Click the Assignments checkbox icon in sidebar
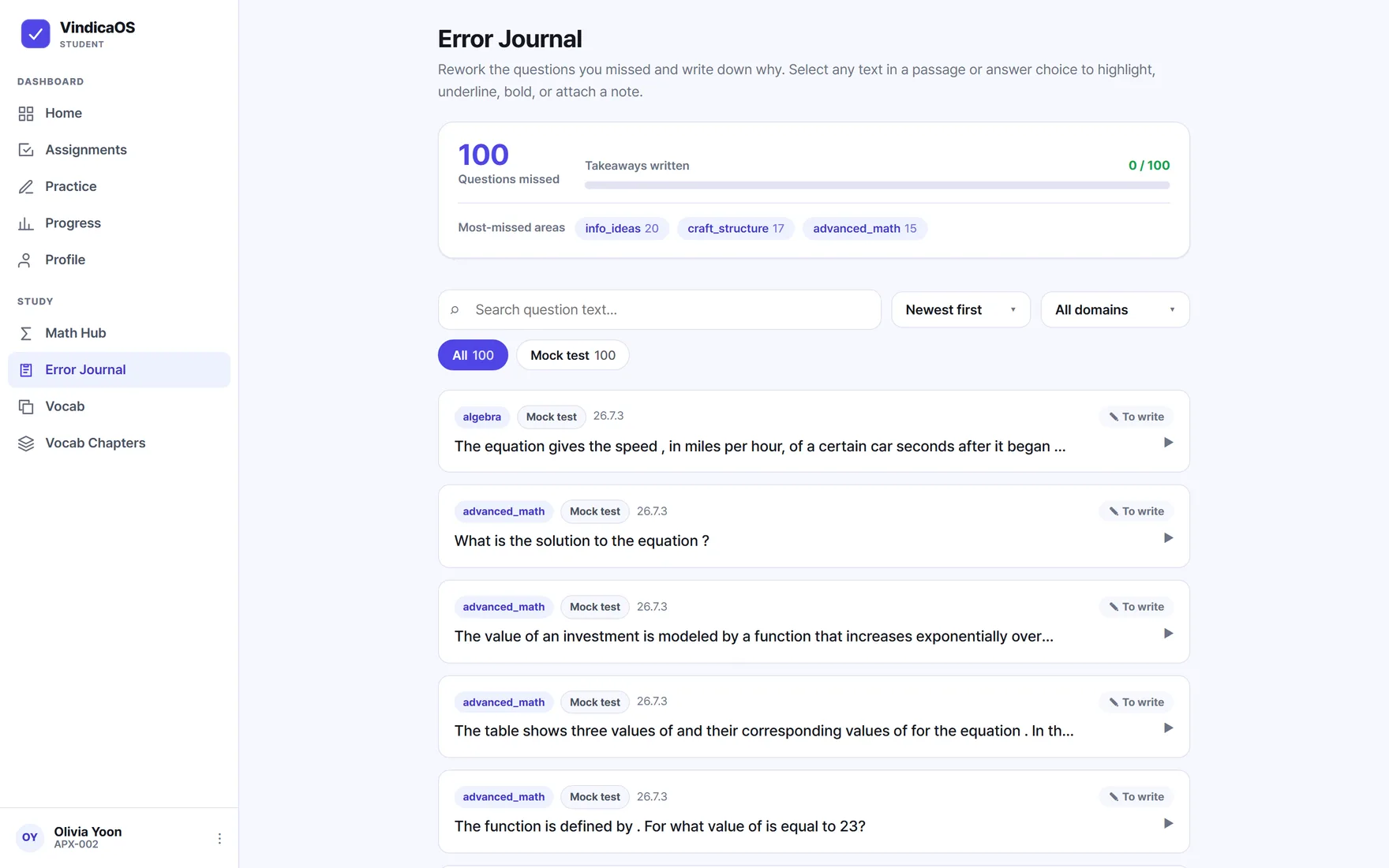 coord(26,150)
